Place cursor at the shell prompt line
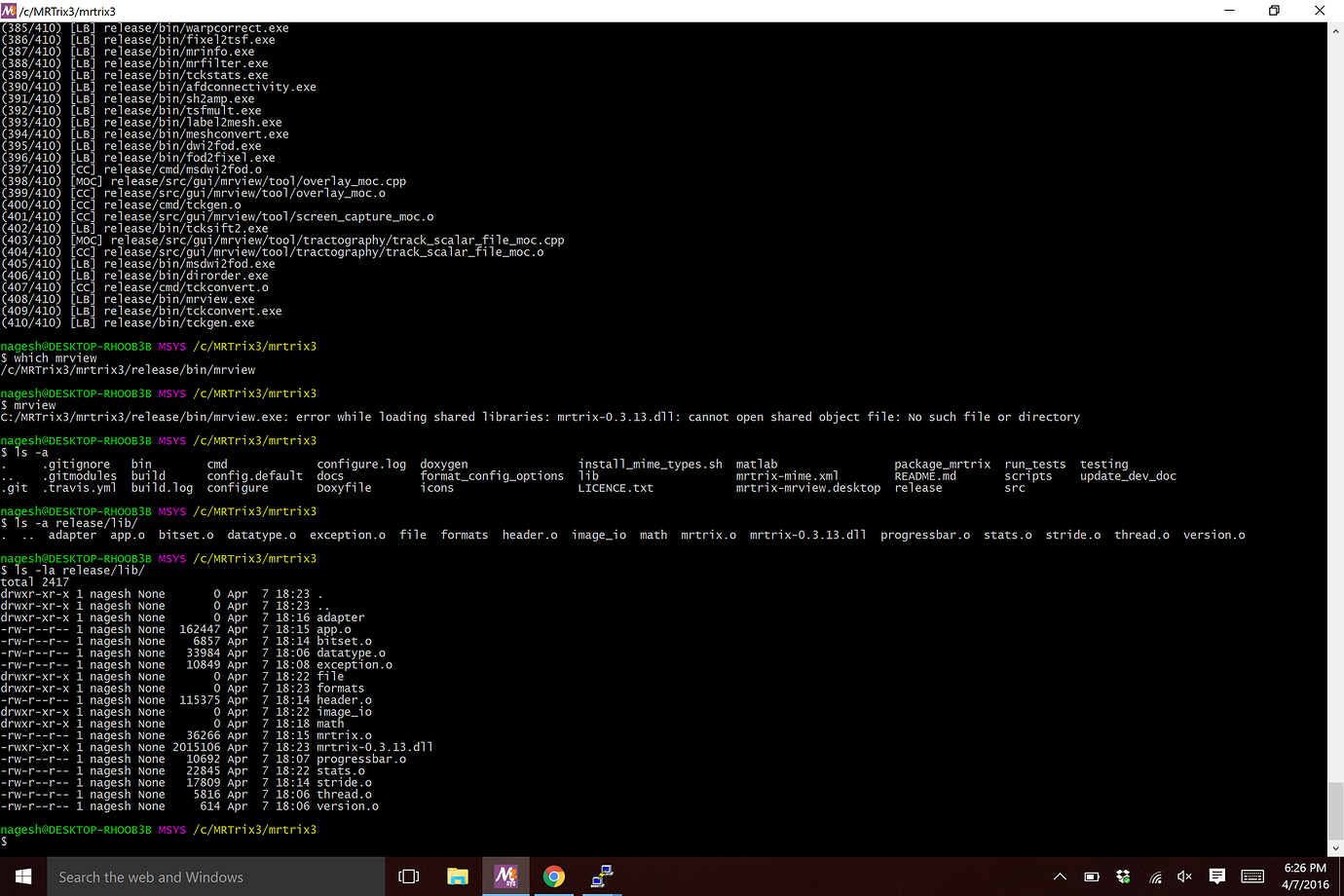Image resolution: width=1344 pixels, height=896 pixels. pyautogui.click(x=19, y=841)
